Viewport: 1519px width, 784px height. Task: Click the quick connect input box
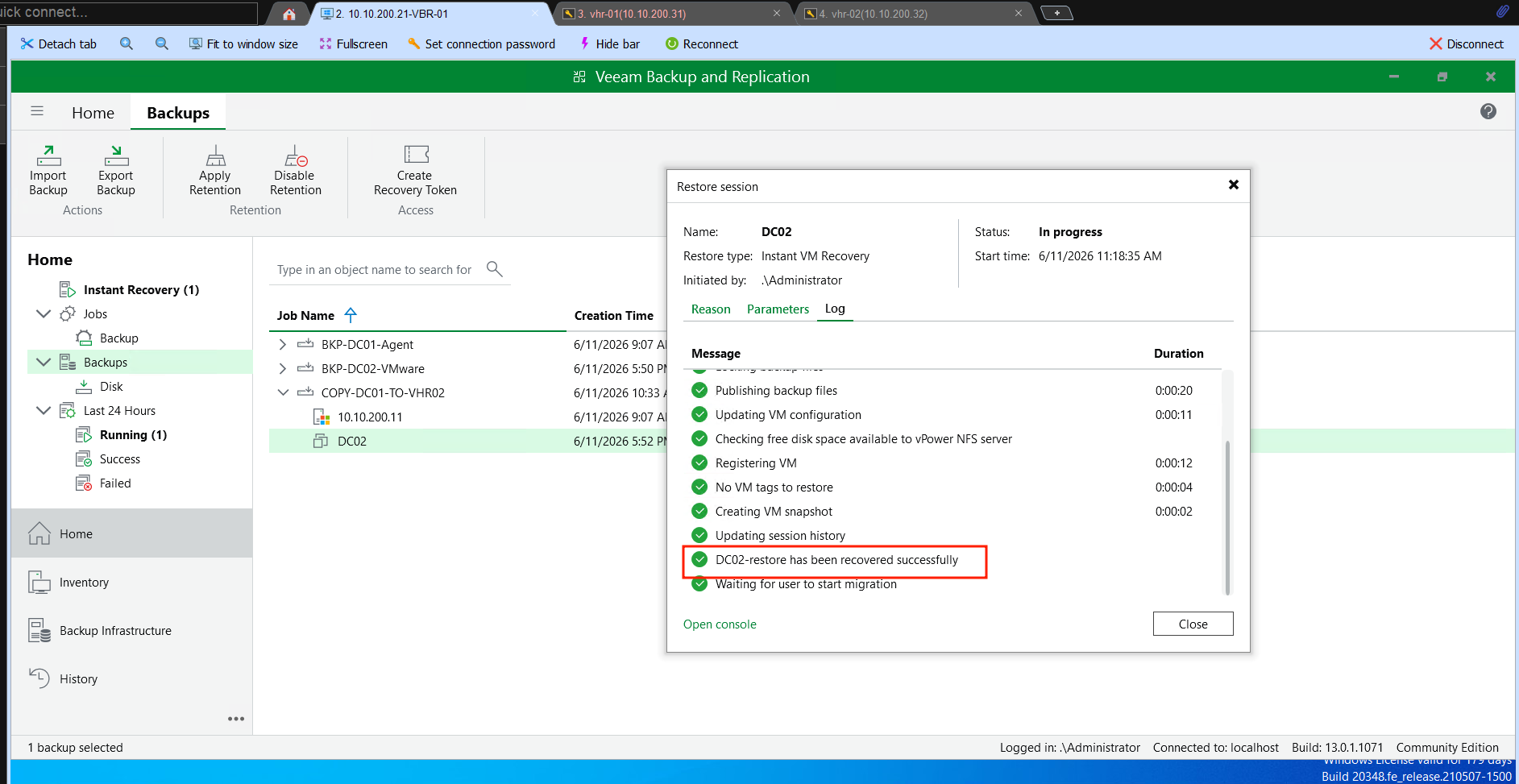click(129, 13)
